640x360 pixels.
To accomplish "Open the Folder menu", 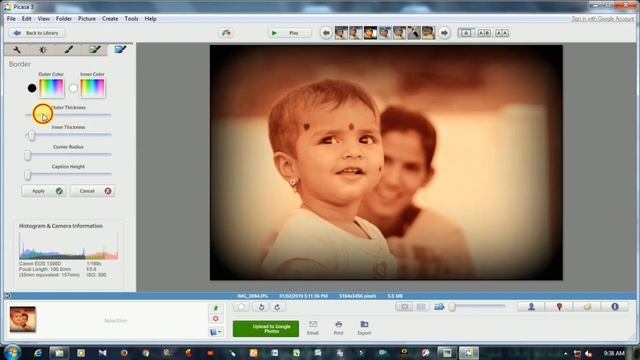I will pyautogui.click(x=64, y=19).
